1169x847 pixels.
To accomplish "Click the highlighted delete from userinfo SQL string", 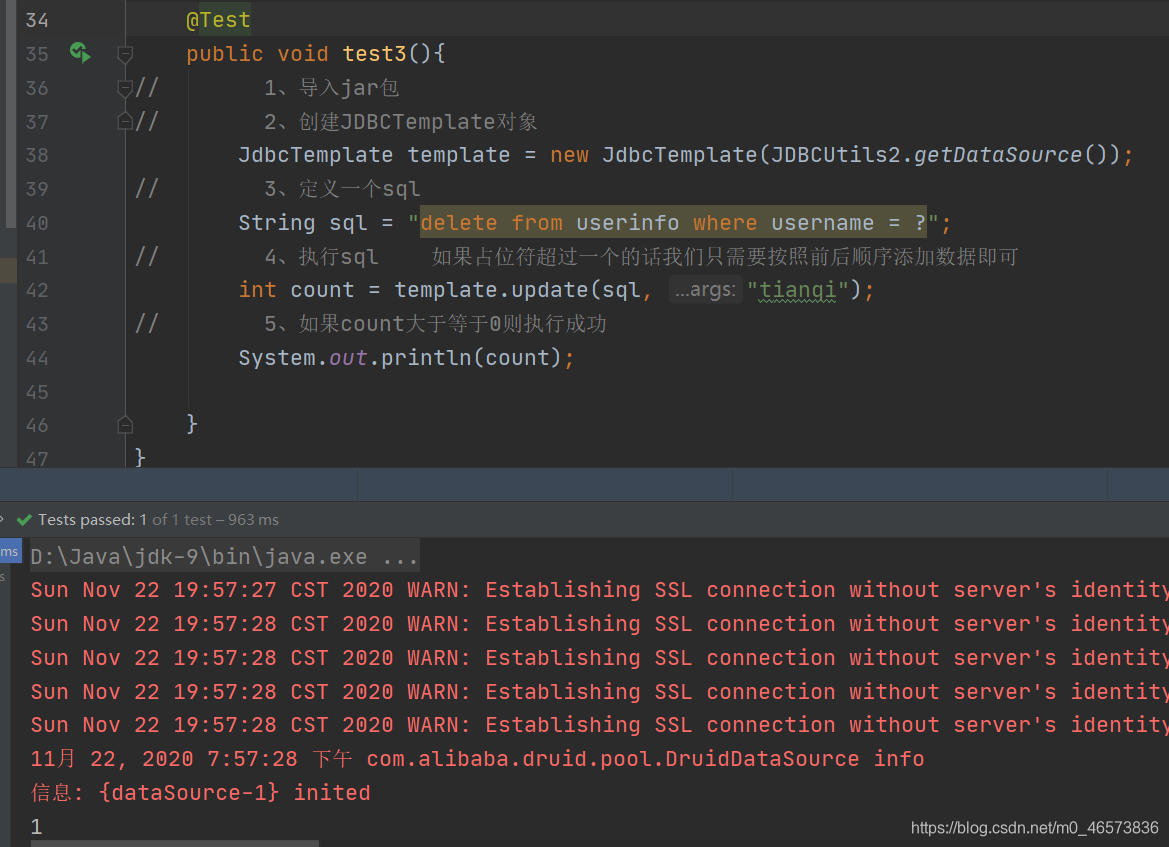I will [673, 222].
